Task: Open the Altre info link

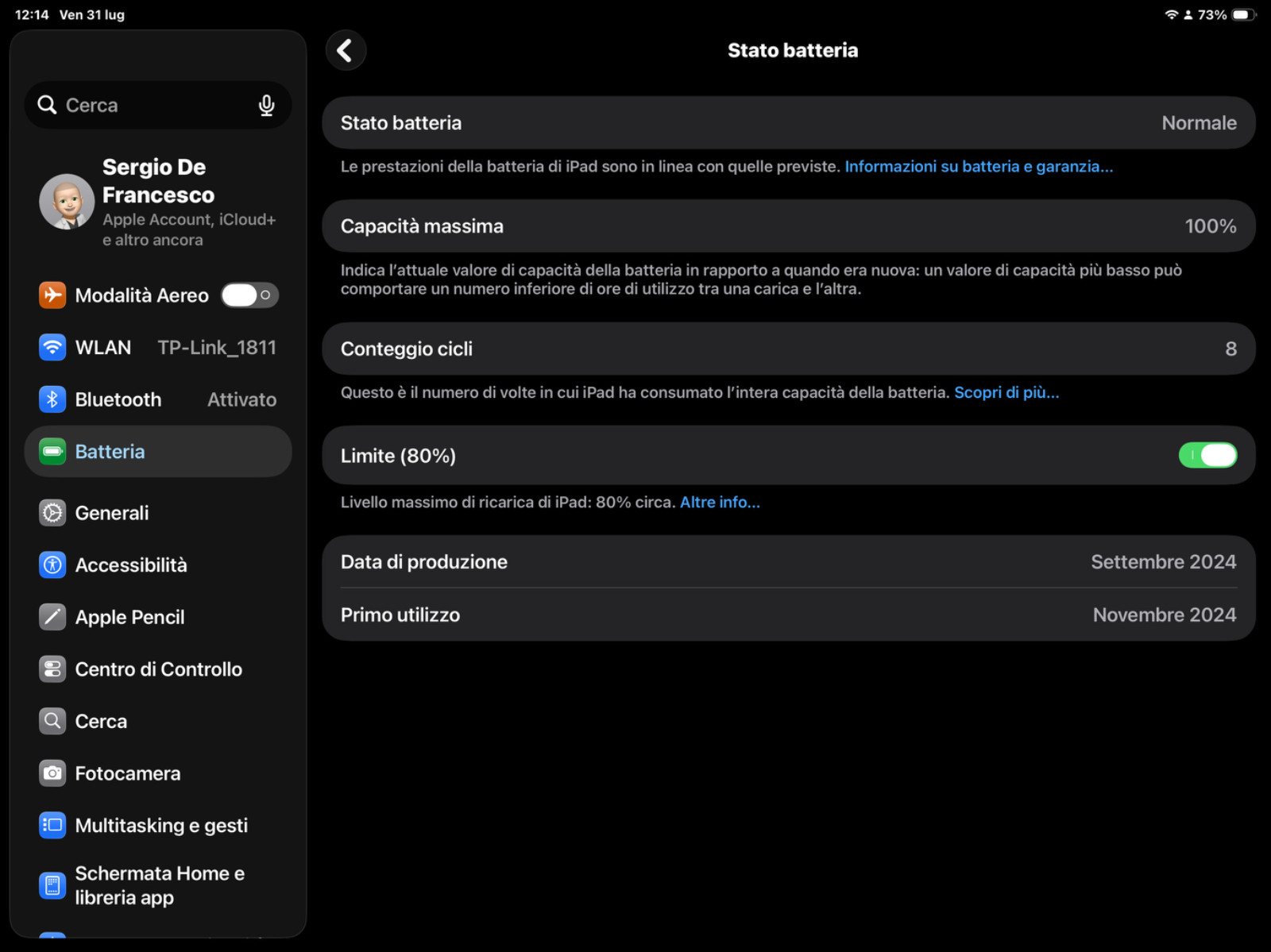Action: (x=720, y=503)
